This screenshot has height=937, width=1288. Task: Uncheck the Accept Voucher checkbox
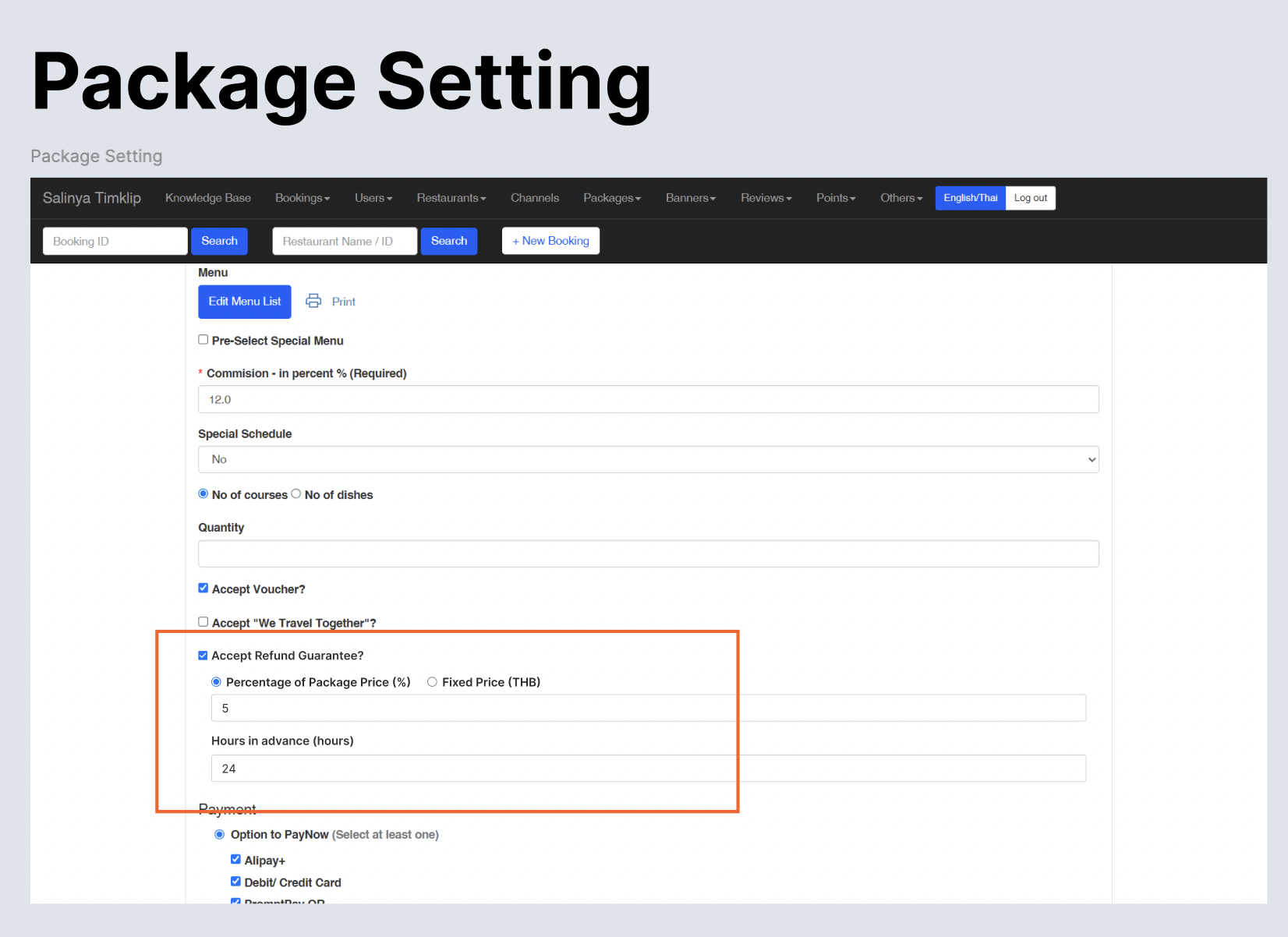pos(203,589)
